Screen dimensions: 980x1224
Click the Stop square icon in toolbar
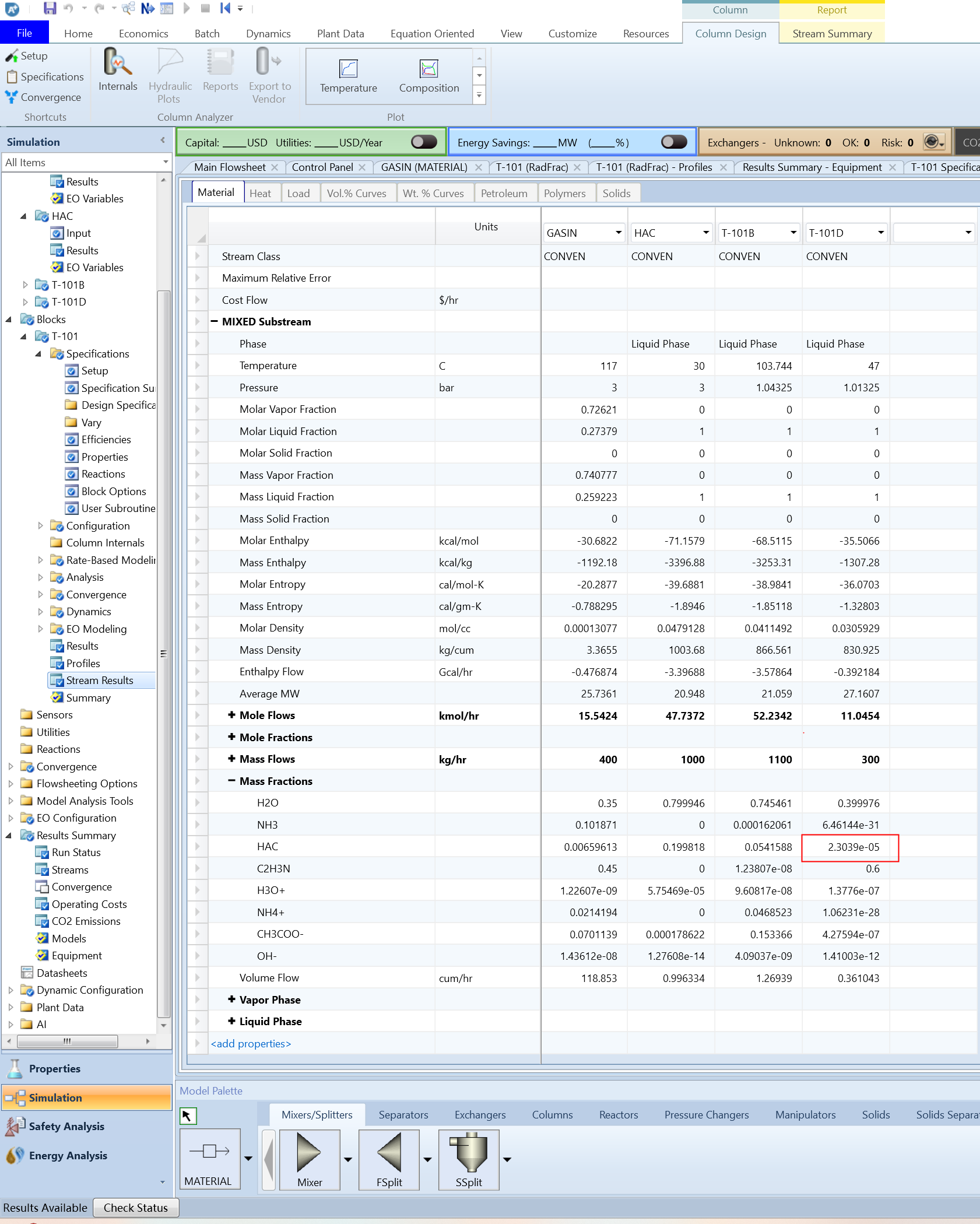205,8
